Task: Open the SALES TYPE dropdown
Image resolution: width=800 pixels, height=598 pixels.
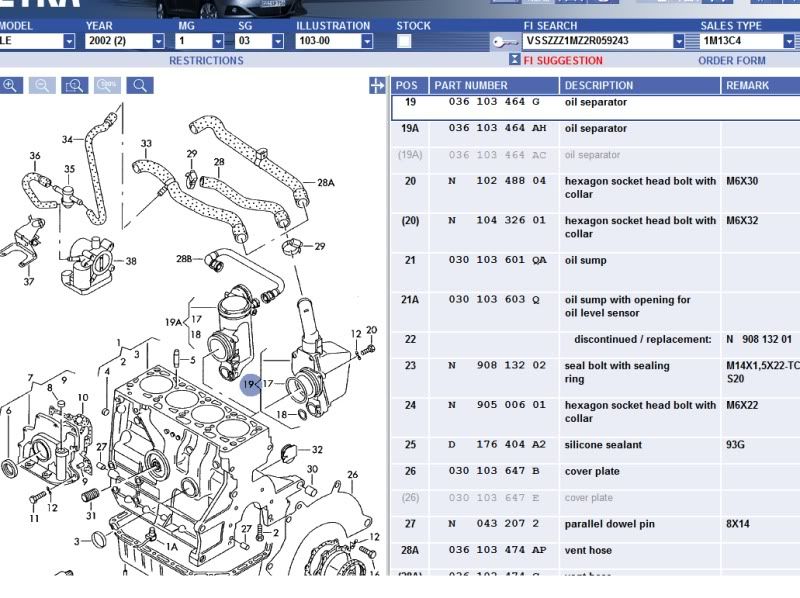Action: click(790, 42)
